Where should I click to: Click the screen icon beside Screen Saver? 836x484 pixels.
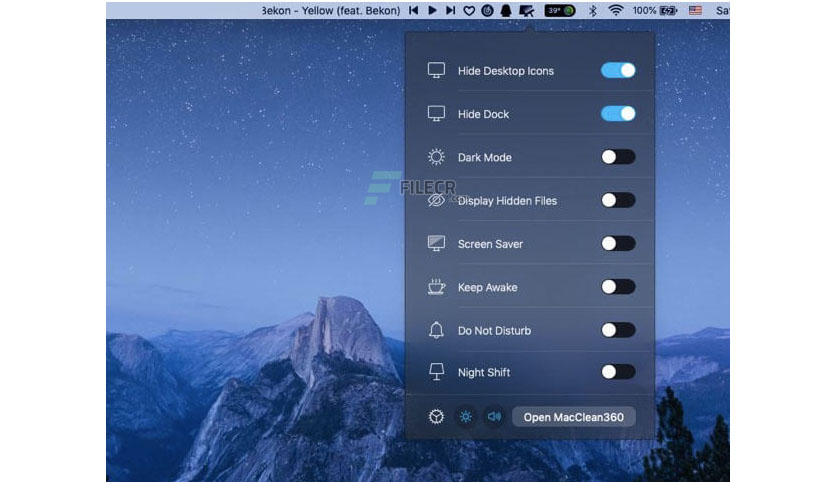point(436,244)
